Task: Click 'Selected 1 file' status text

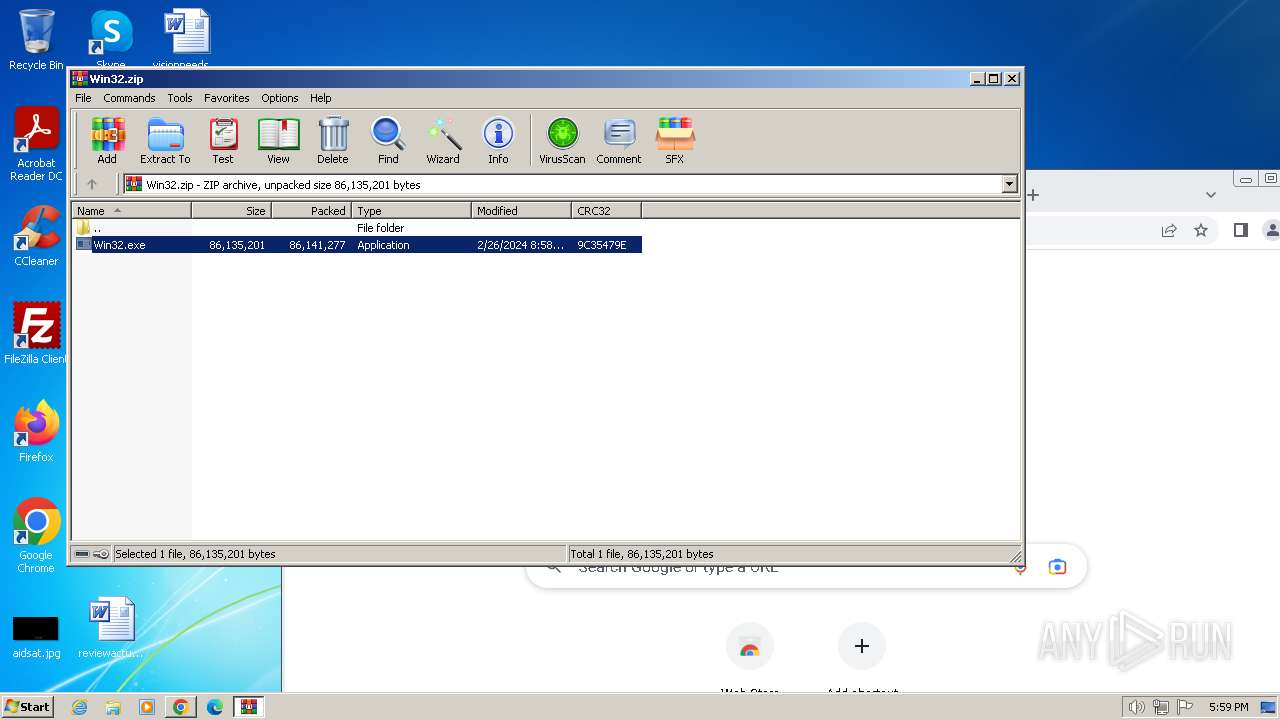Action: pos(195,554)
